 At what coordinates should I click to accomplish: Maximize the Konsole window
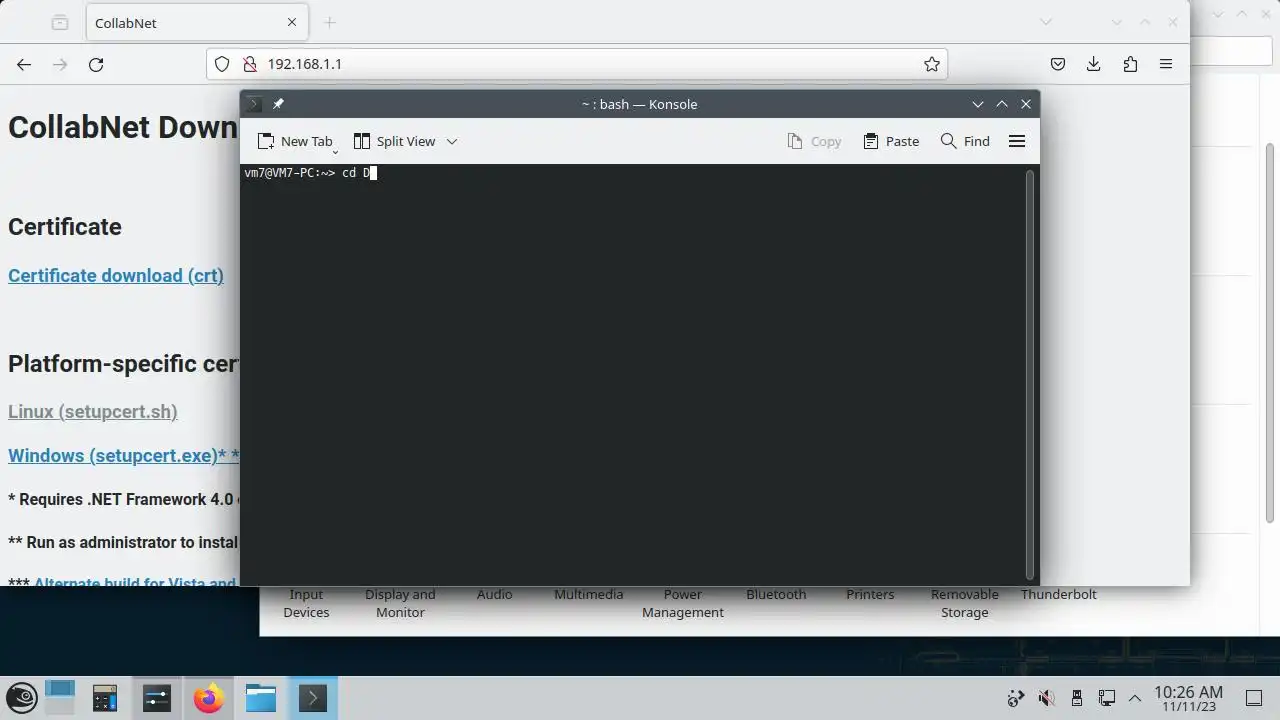[1002, 104]
